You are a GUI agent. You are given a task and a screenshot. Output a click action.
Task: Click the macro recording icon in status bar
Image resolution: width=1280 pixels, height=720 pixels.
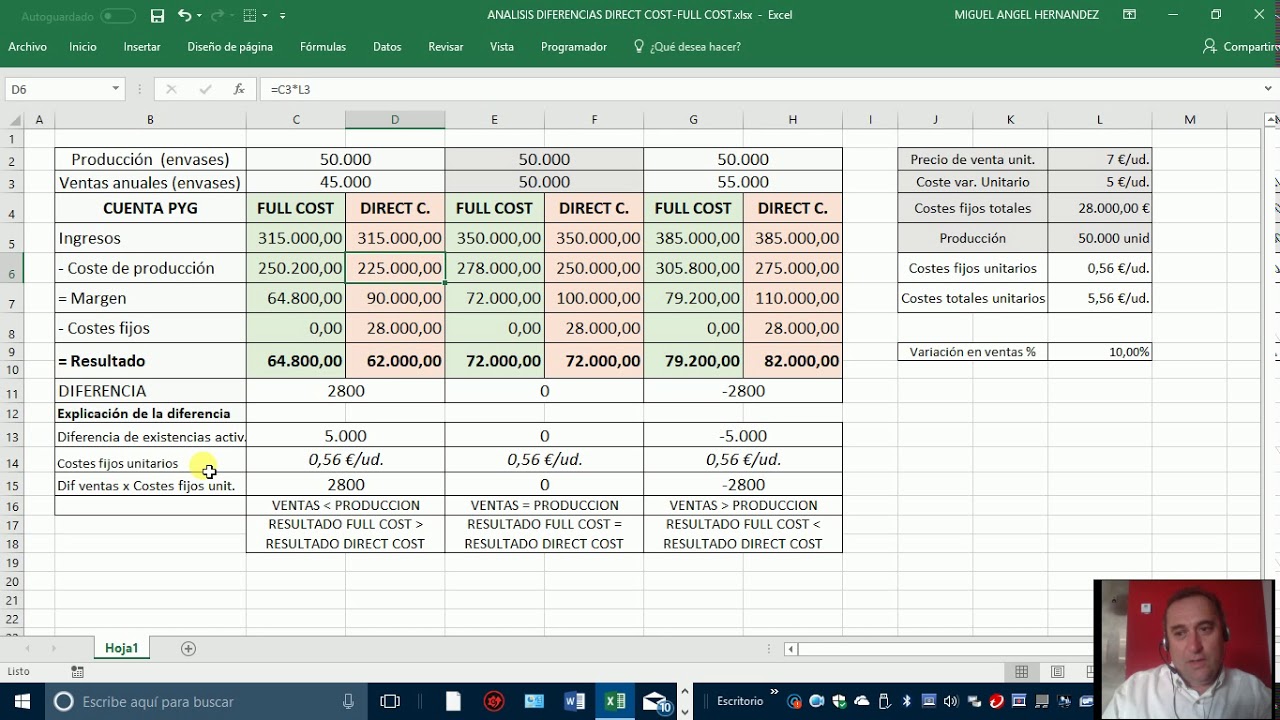(77, 672)
